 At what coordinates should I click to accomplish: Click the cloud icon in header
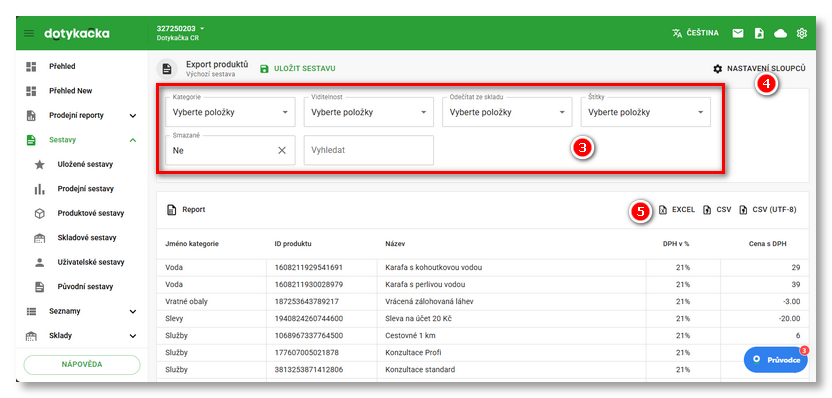[781, 33]
